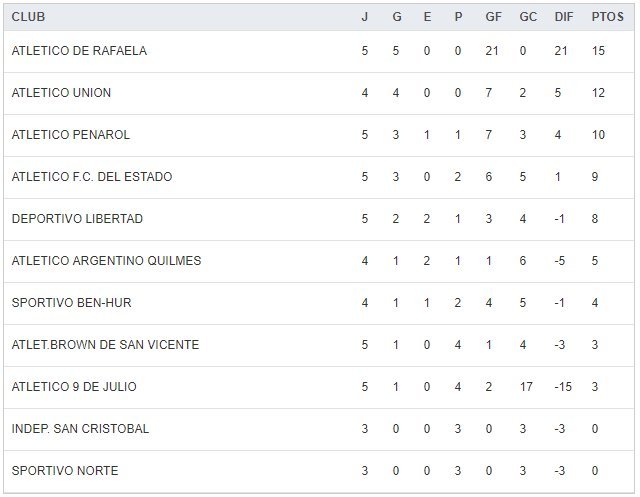Open the Atletico Penarol team entry
The width and height of the screenshot is (640, 497).
(x=70, y=135)
